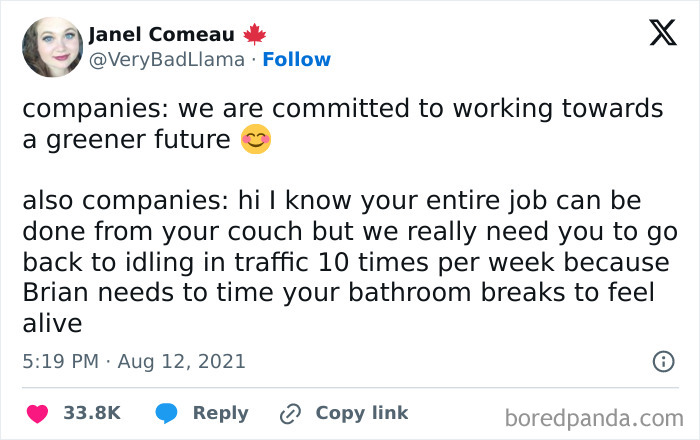Screen dimensions: 700x440
Task: Click the boredpanda.com watermark
Action: point(598,415)
